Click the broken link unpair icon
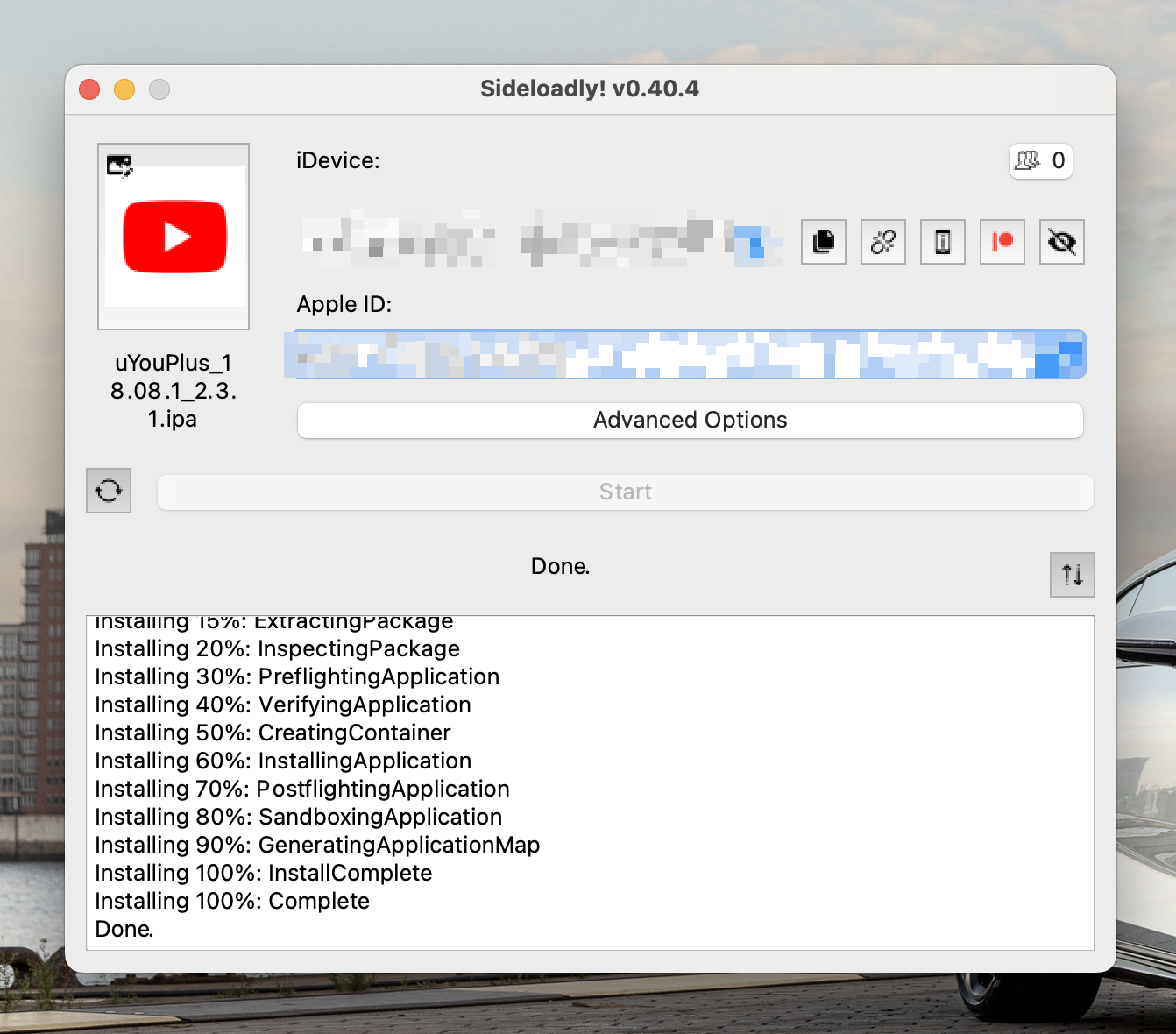Screen dimensions: 1176x1034 coord(883,242)
